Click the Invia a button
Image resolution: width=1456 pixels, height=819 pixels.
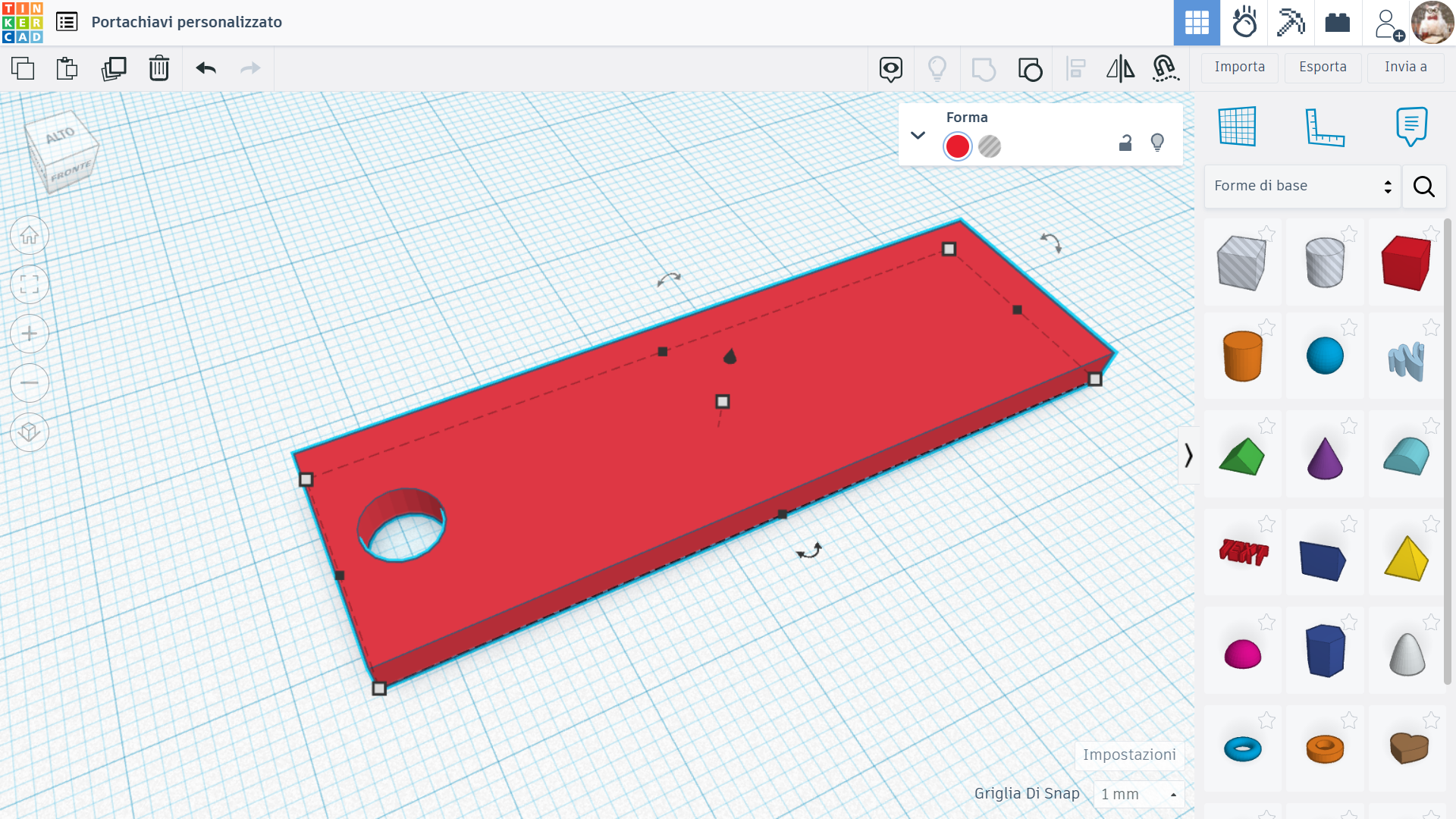coord(1406,67)
